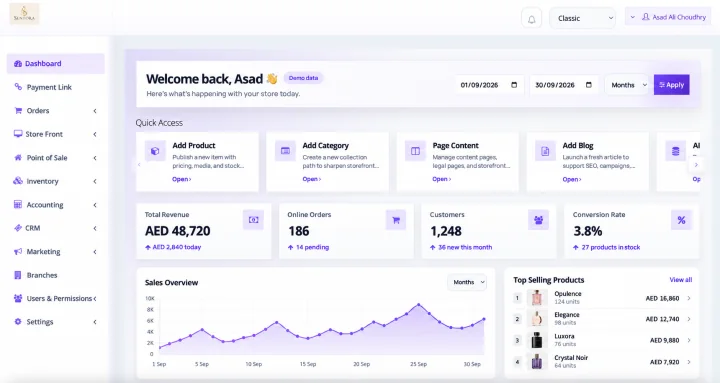Click Open link under Add Product
Image resolution: width=720 pixels, height=383 pixels.
click(182, 179)
